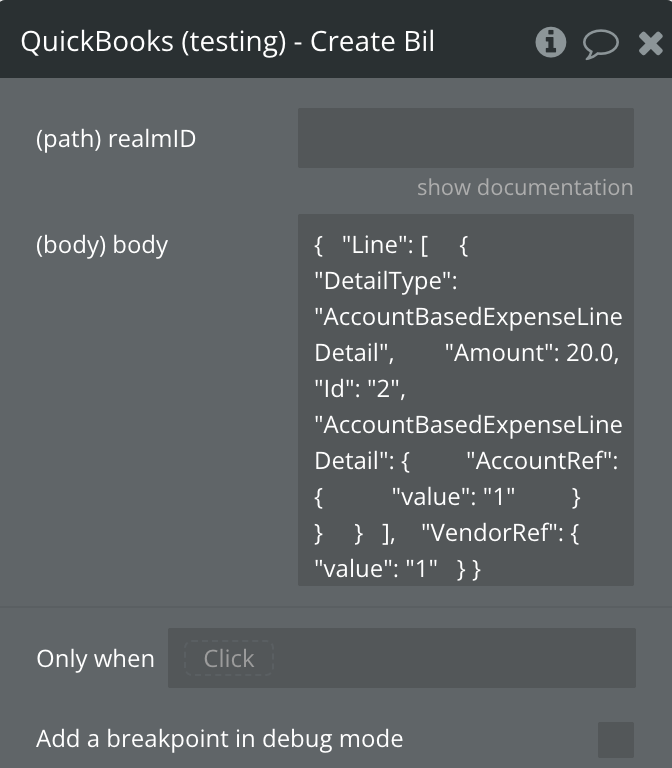Screen dimensions: 672x768
Task: Click the realmID path input field
Action: (465, 138)
